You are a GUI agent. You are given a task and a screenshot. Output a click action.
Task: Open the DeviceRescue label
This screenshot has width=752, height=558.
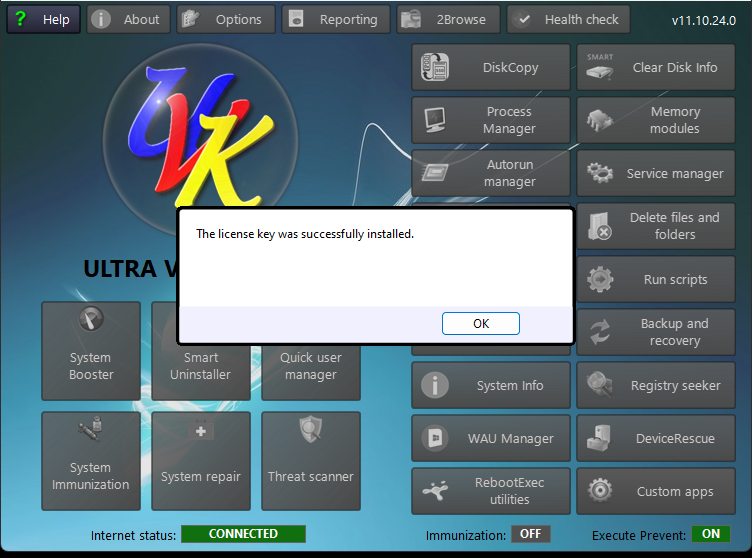coord(675,439)
